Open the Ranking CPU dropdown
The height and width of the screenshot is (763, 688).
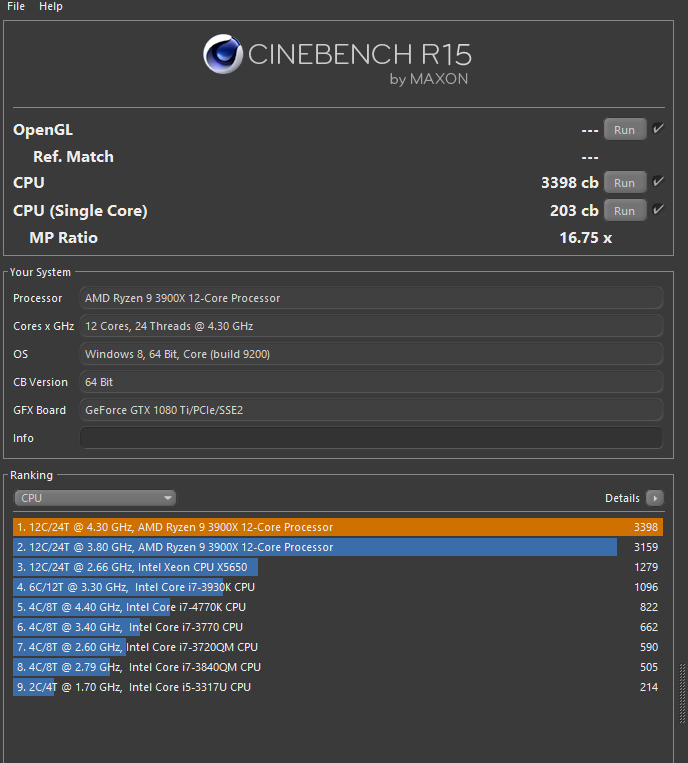click(95, 498)
